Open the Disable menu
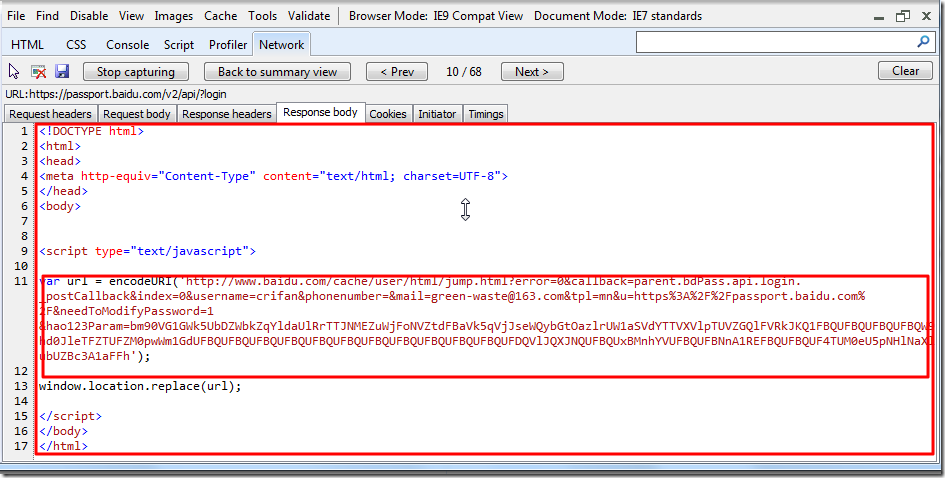945x478 pixels. pos(89,16)
